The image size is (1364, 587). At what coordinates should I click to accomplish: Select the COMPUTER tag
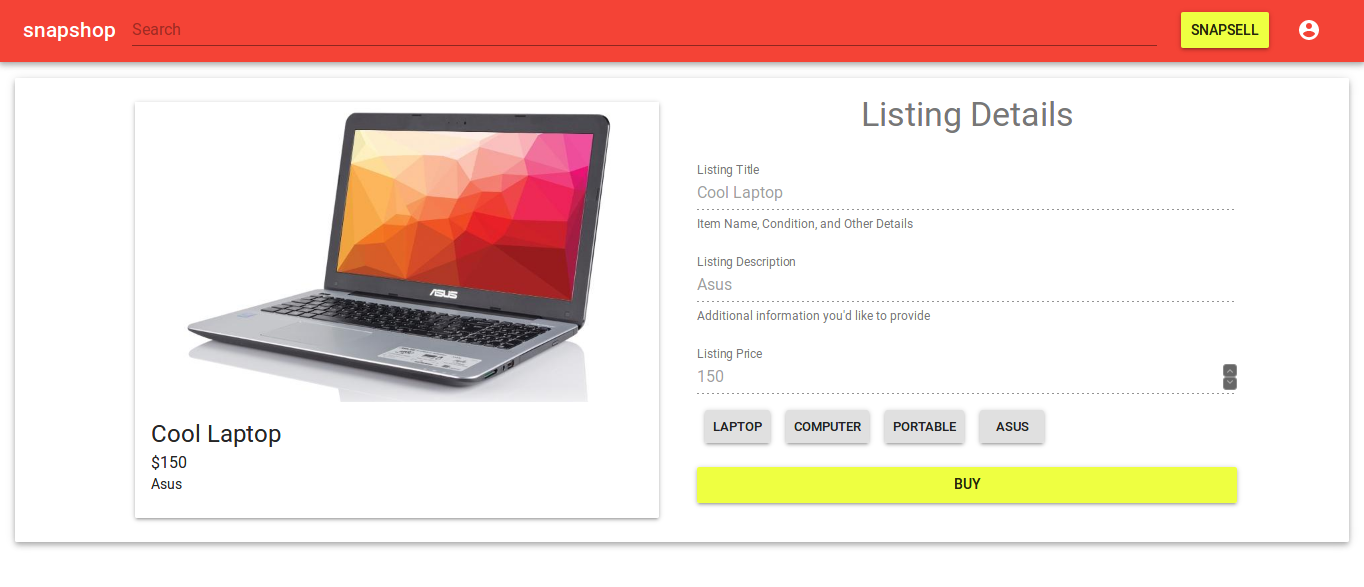point(828,427)
